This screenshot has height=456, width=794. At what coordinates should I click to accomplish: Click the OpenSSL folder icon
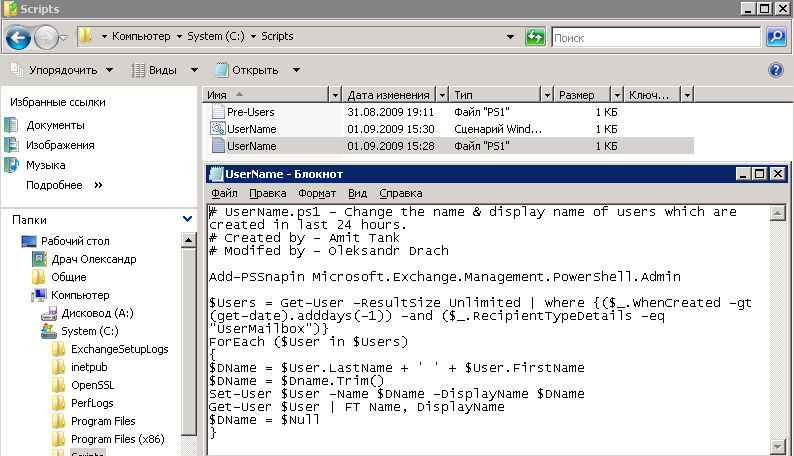(59, 385)
